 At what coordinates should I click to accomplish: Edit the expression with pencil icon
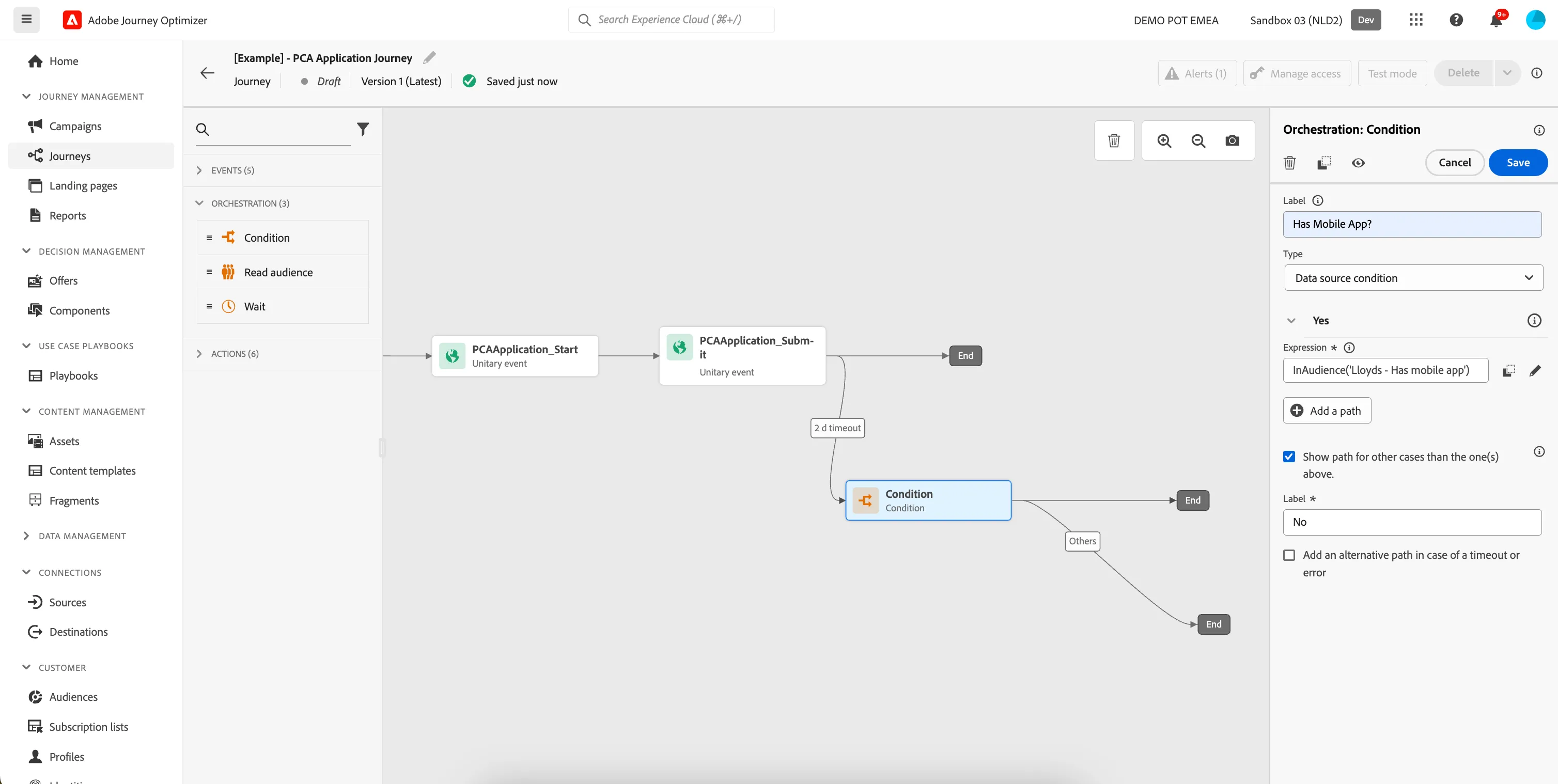(x=1535, y=370)
